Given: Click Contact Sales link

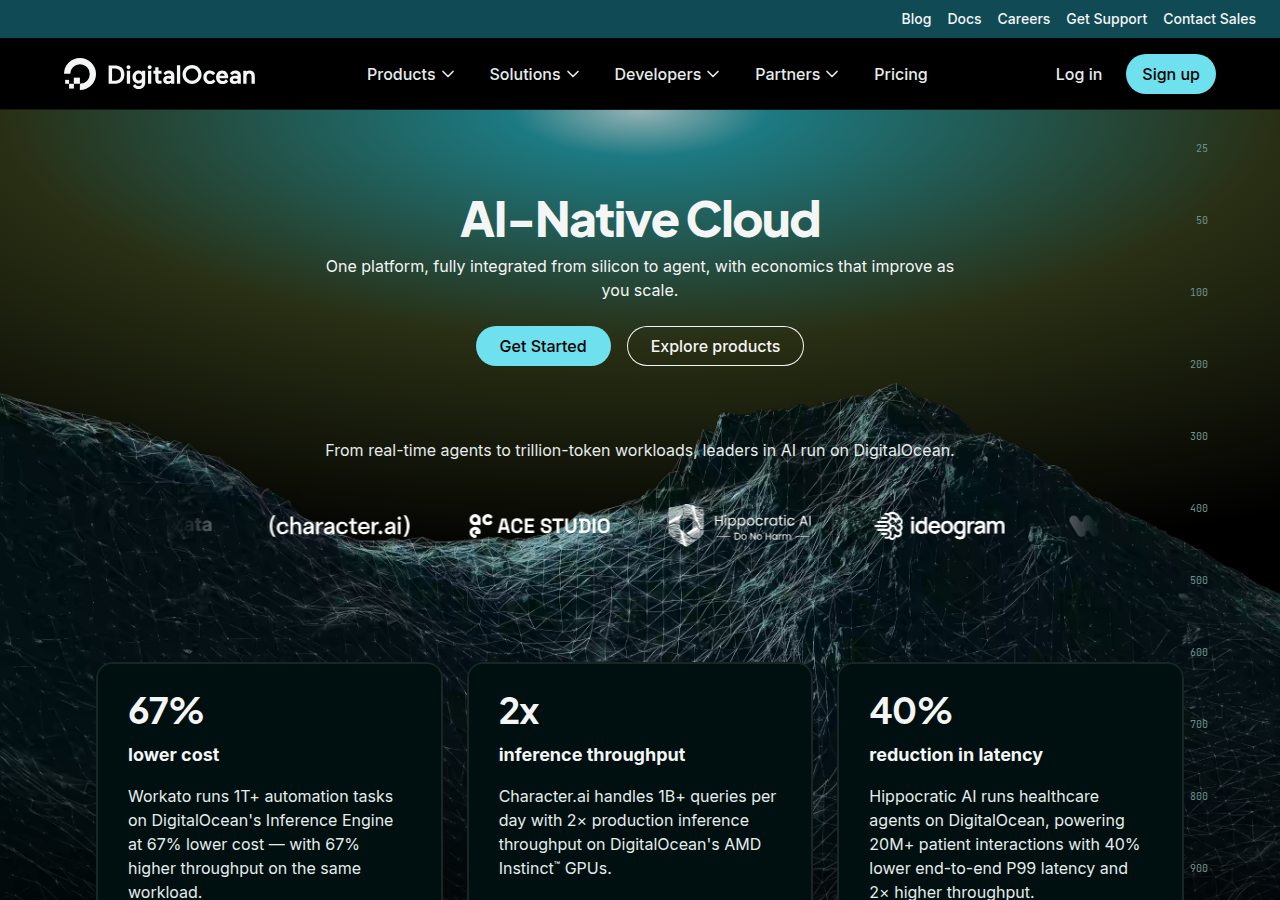Looking at the screenshot, I should coord(1209,19).
